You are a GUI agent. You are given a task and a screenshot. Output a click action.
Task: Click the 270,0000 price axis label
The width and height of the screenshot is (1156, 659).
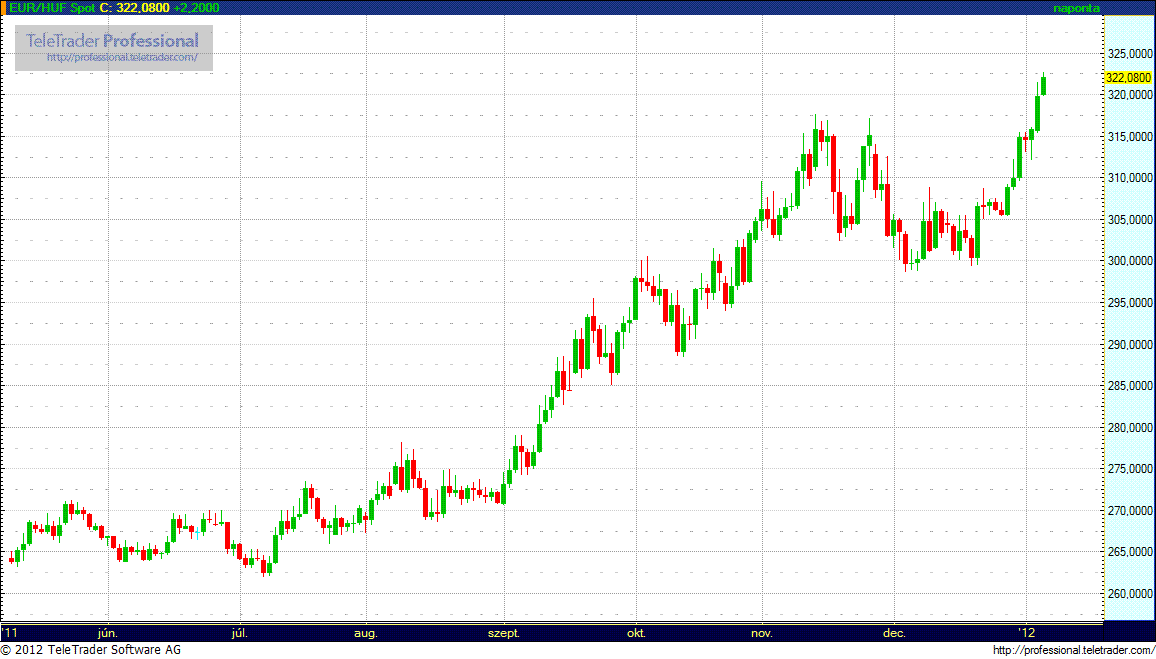pos(1129,511)
